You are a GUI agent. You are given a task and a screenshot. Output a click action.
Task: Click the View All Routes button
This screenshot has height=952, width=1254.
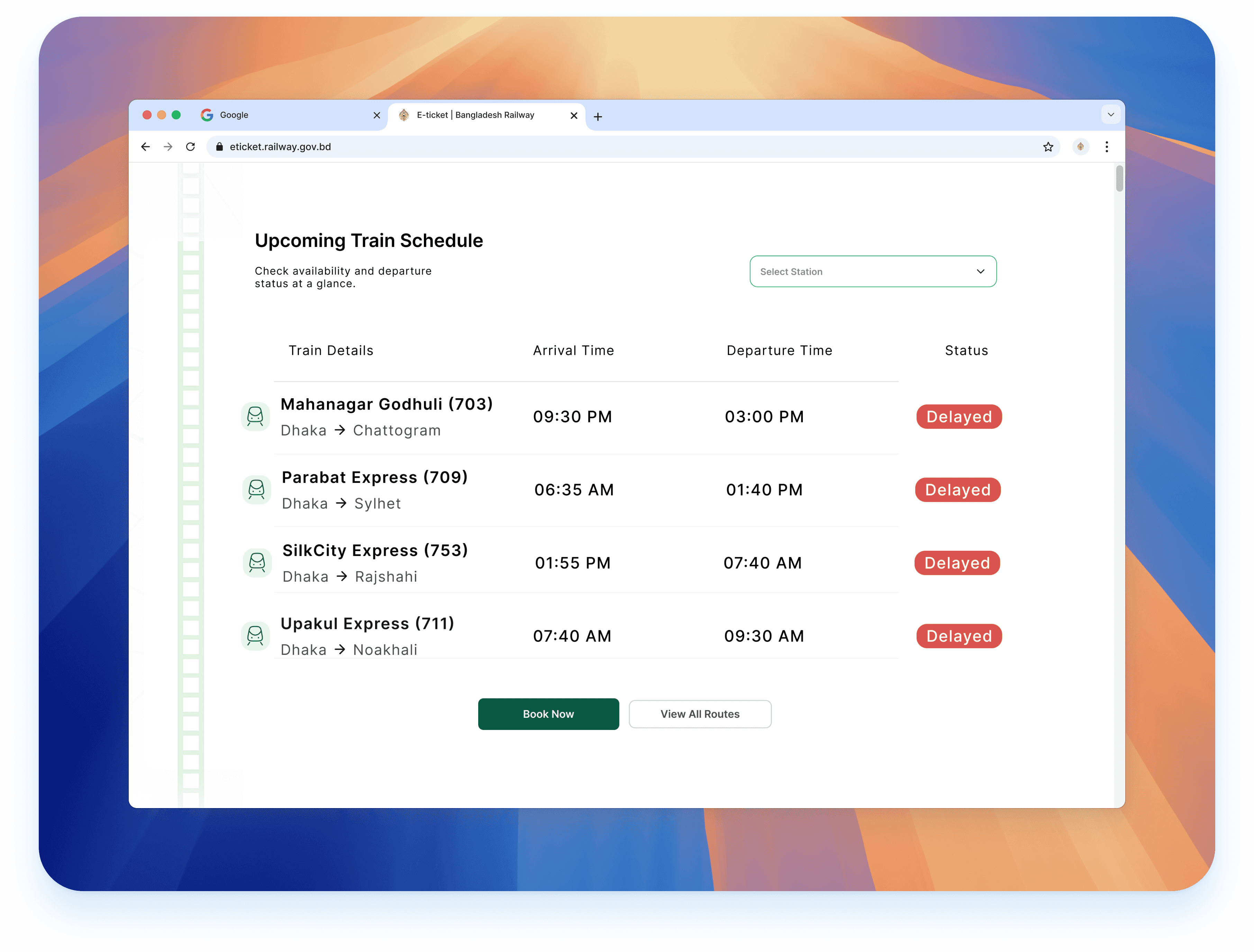[700, 714]
